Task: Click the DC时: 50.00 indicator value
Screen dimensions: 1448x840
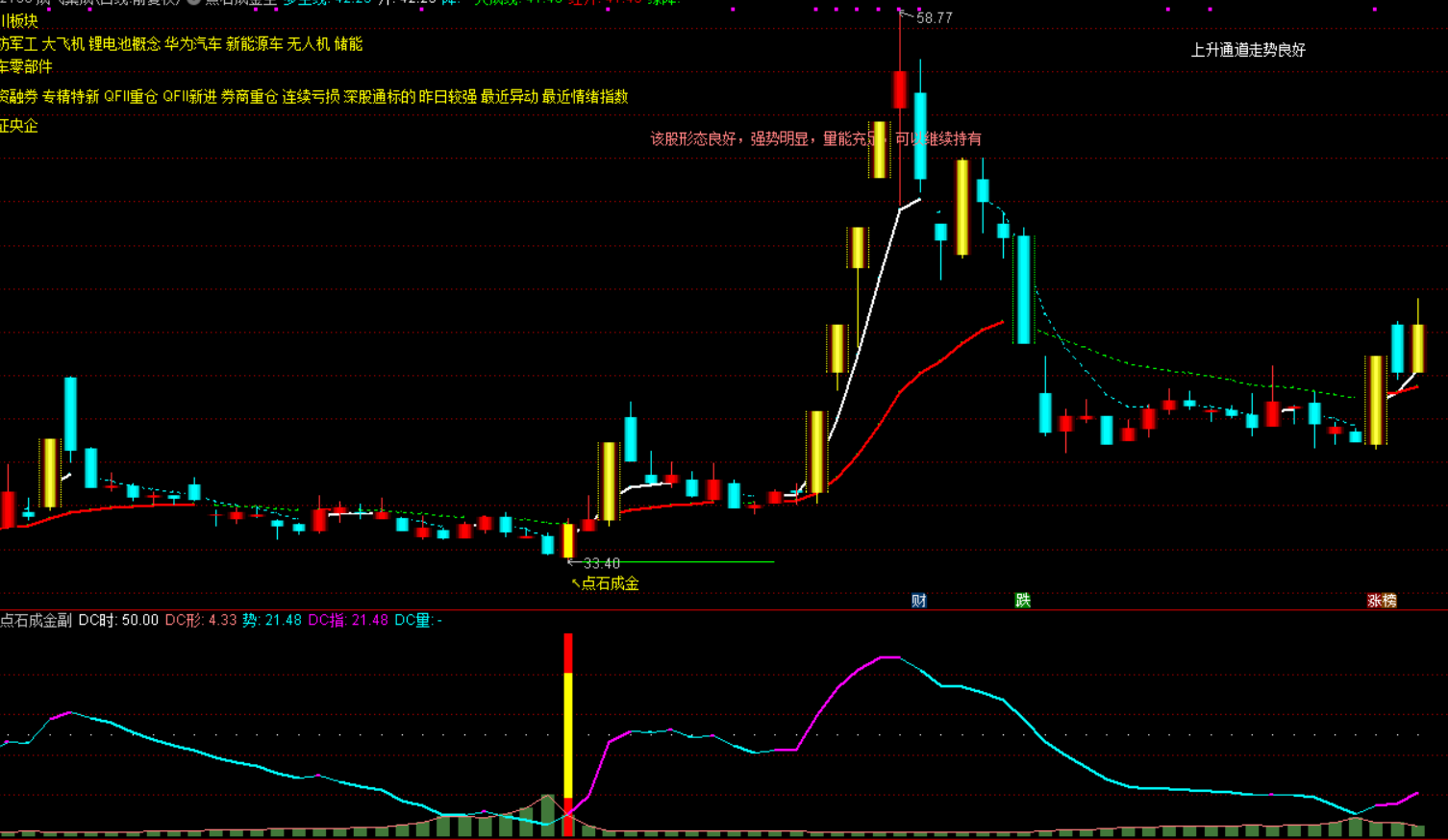Action: pyautogui.click(x=118, y=621)
